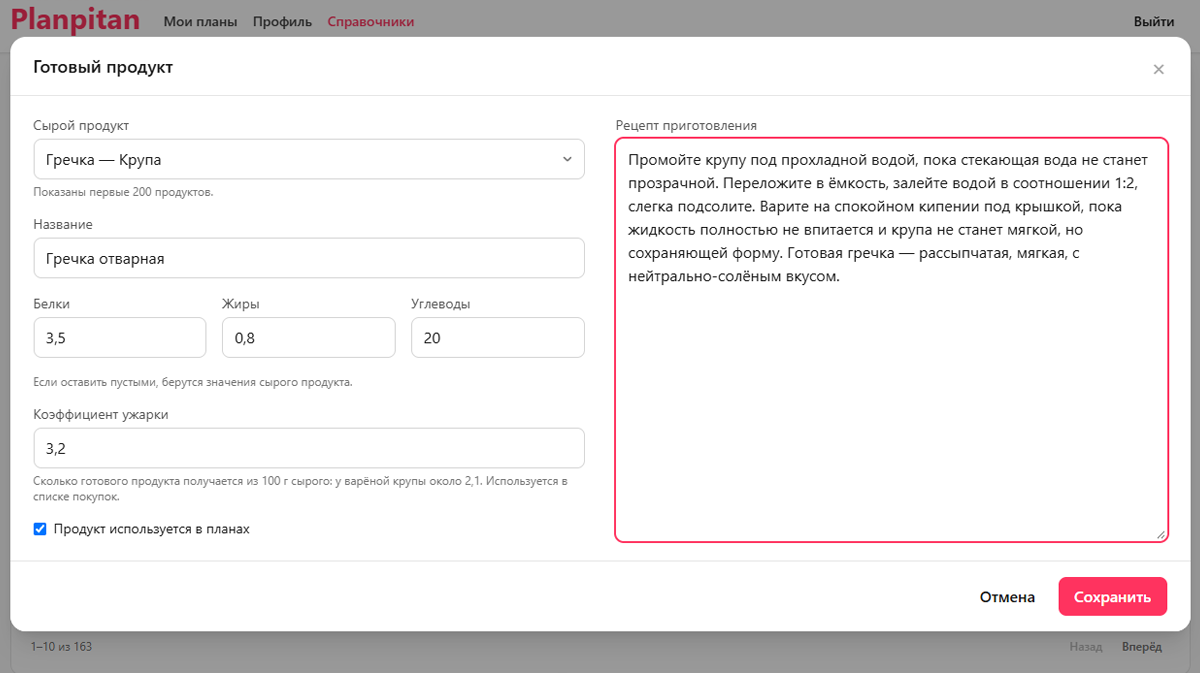This screenshot has height=673, width=1200.
Task: Focus the Коэффициент ужарки field
Action: (309, 448)
